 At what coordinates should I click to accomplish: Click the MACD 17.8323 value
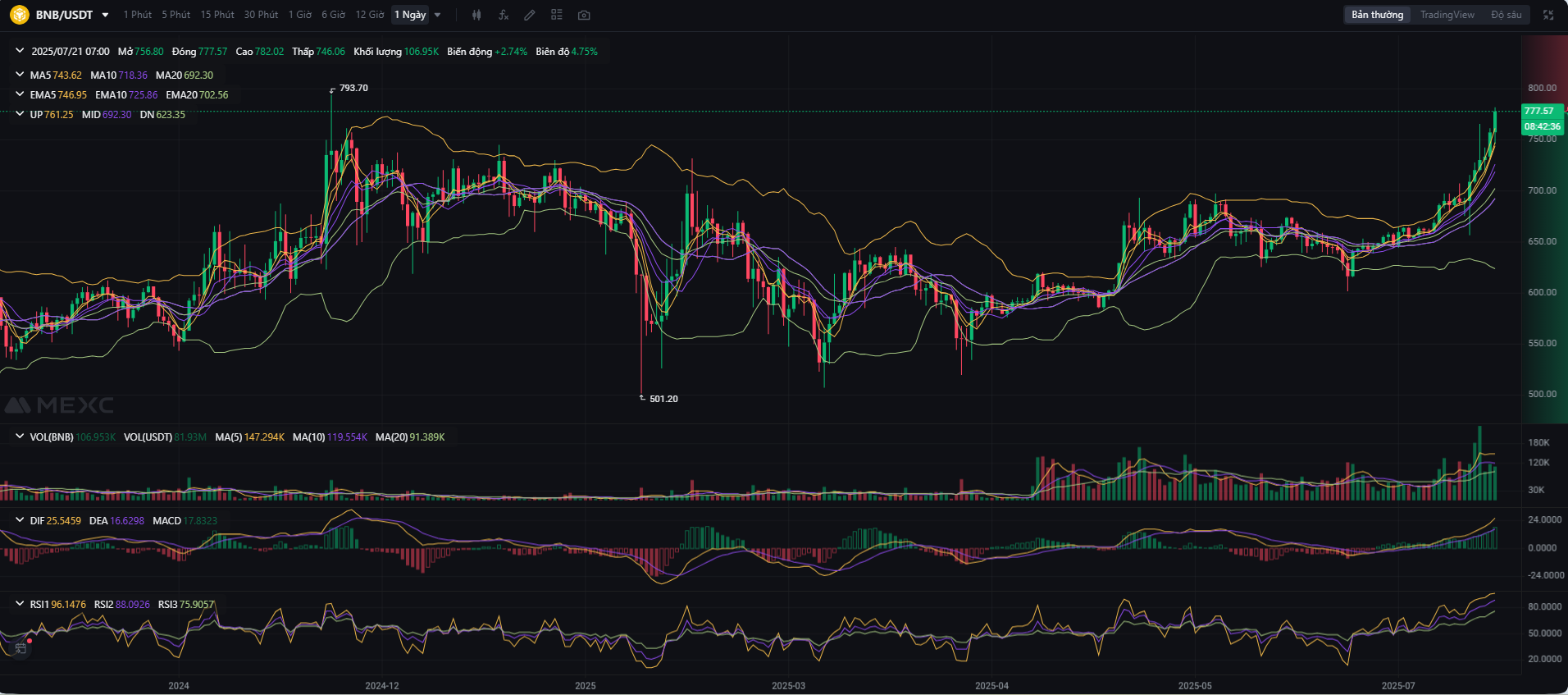(x=185, y=520)
